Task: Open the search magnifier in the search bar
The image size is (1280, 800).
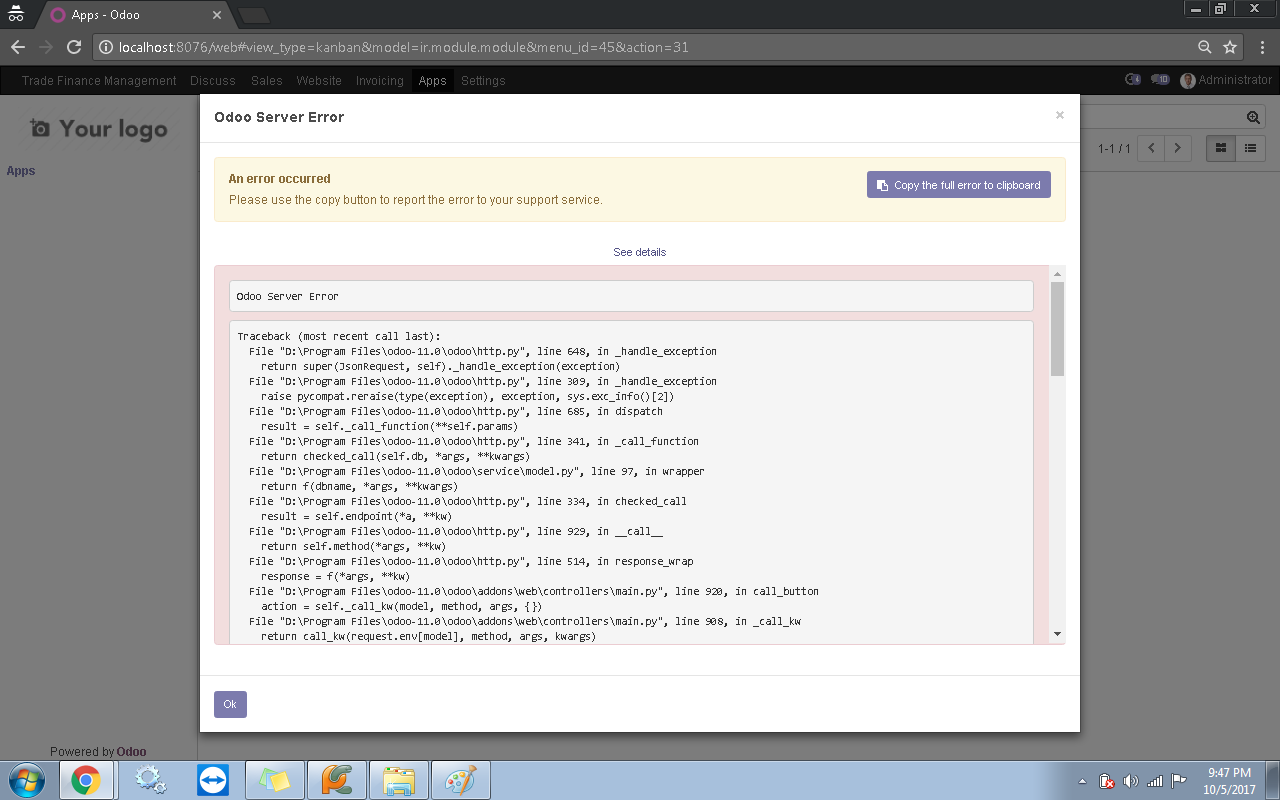Action: [x=1251, y=116]
